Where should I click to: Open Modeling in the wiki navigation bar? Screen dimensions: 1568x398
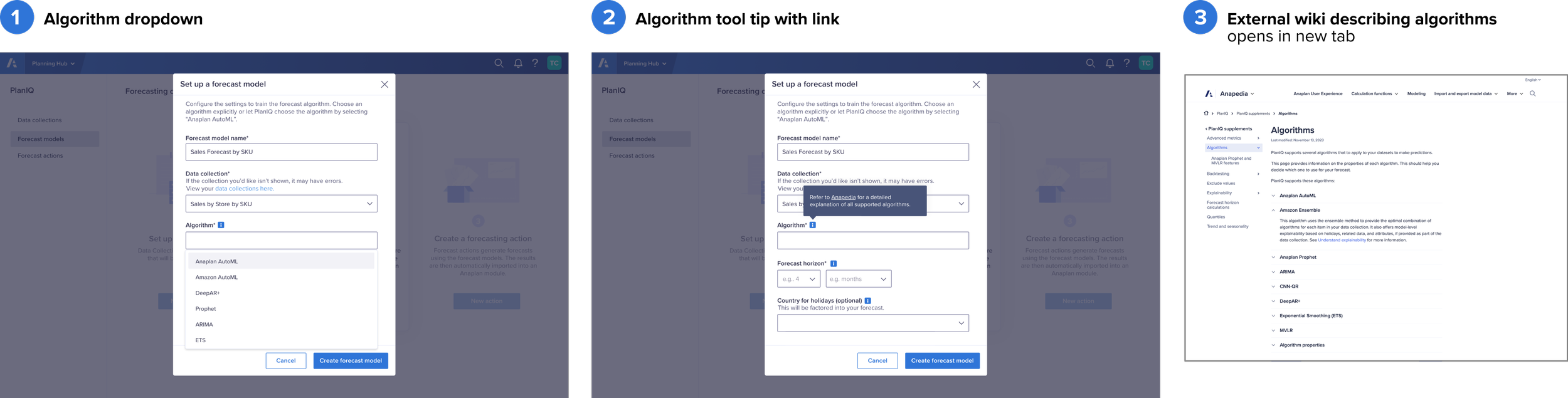coord(1416,94)
